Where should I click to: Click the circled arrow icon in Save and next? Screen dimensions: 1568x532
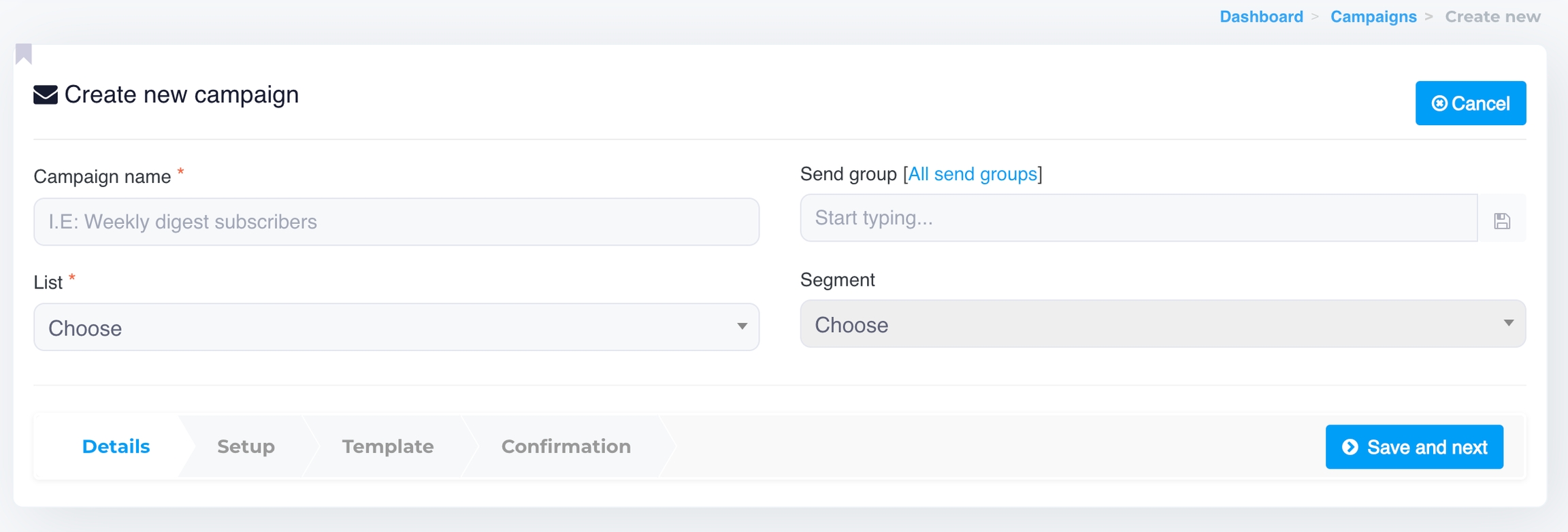pyautogui.click(x=1350, y=447)
